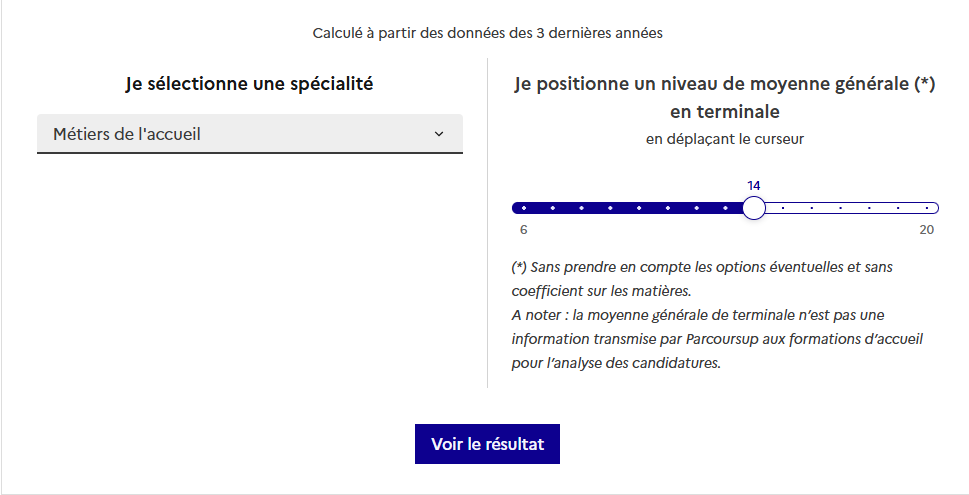
Task: Click the slider handle set at 14
Action: pyautogui.click(x=754, y=208)
